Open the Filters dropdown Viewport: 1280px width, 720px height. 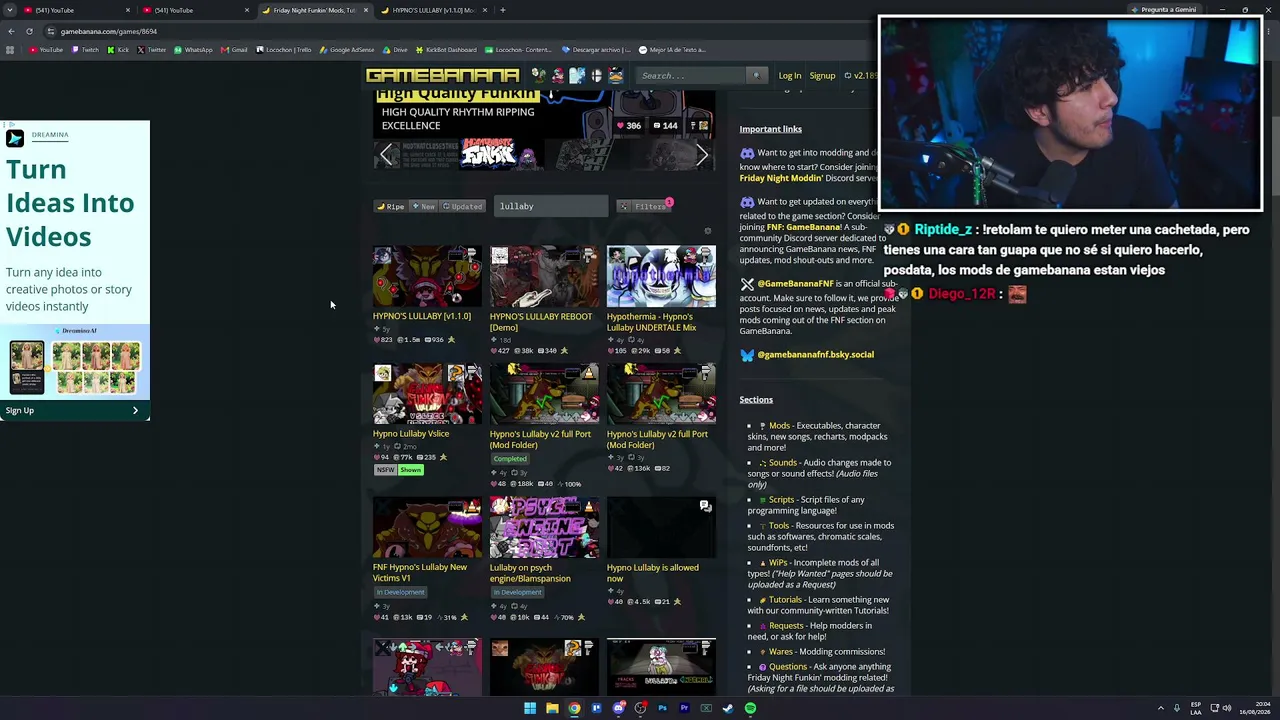pos(644,207)
